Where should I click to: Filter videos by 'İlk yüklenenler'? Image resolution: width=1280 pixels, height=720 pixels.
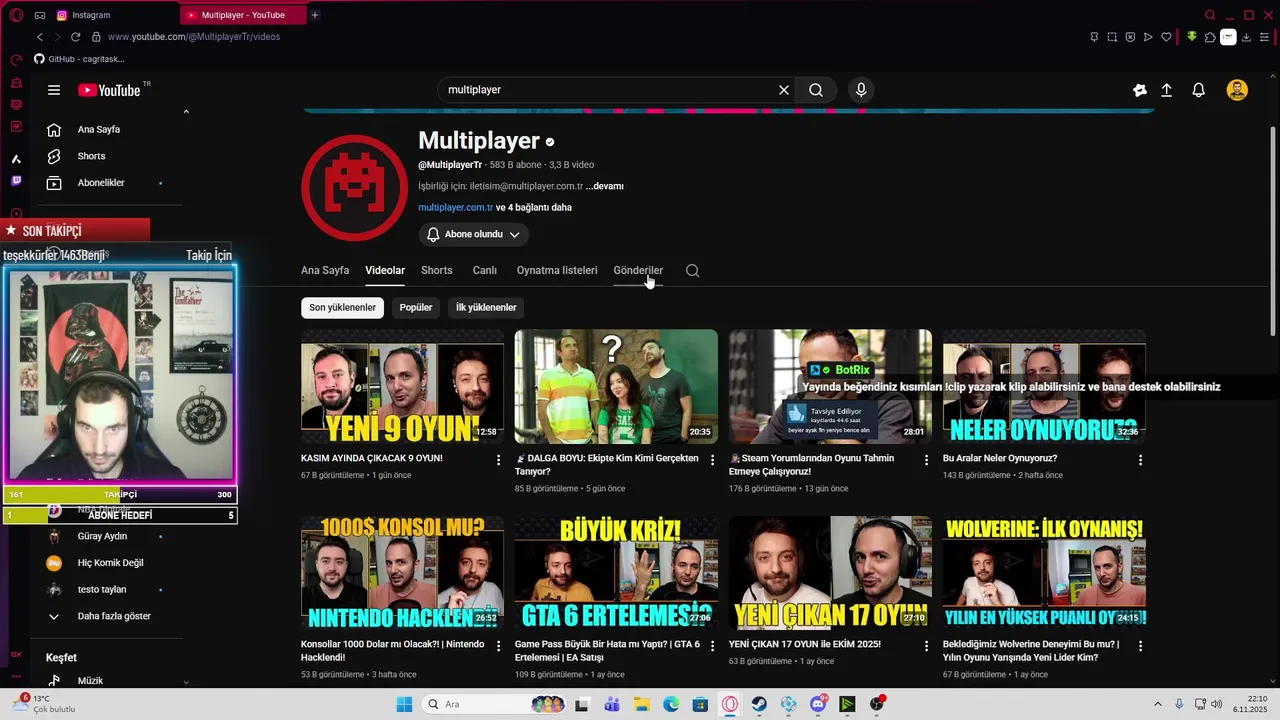(x=486, y=308)
